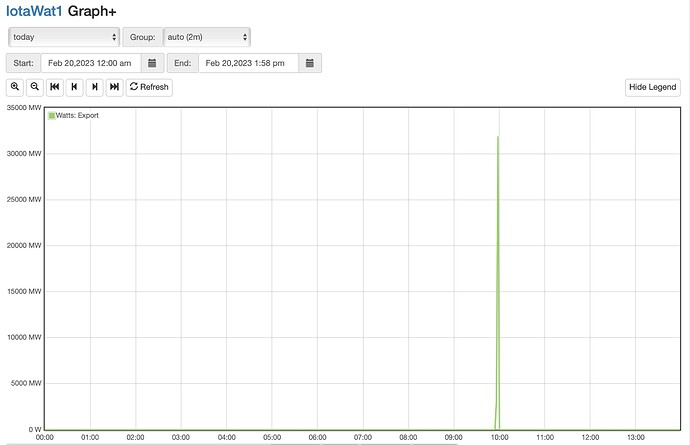This screenshot has height=445, width=690.
Task: Click the '13:00' time axis label
Action: click(x=636, y=438)
